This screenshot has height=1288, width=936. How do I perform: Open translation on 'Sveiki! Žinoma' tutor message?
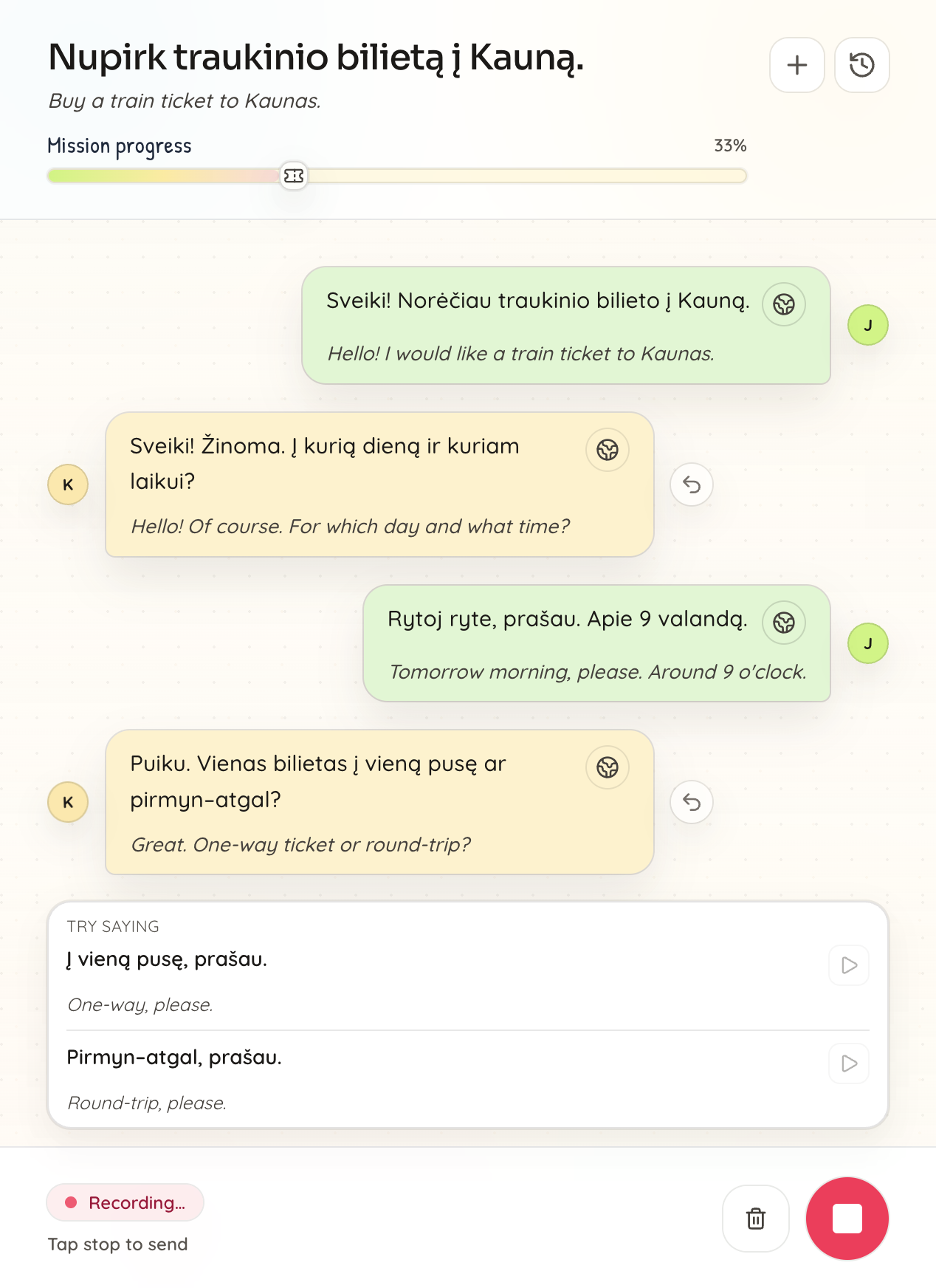coord(608,449)
